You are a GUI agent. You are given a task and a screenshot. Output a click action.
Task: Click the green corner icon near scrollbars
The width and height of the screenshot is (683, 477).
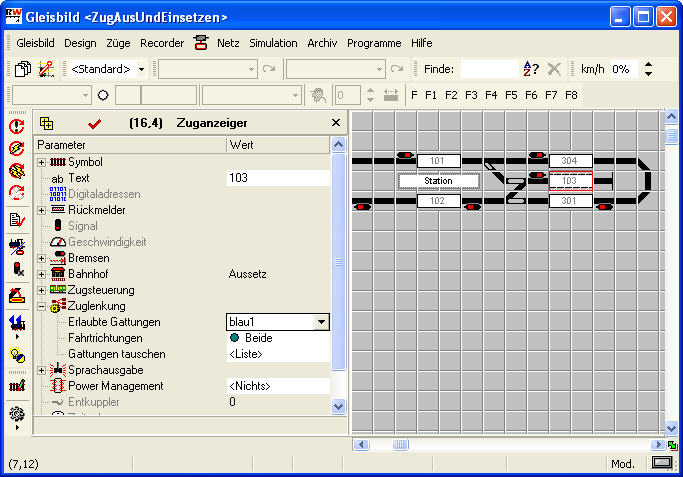[672, 445]
